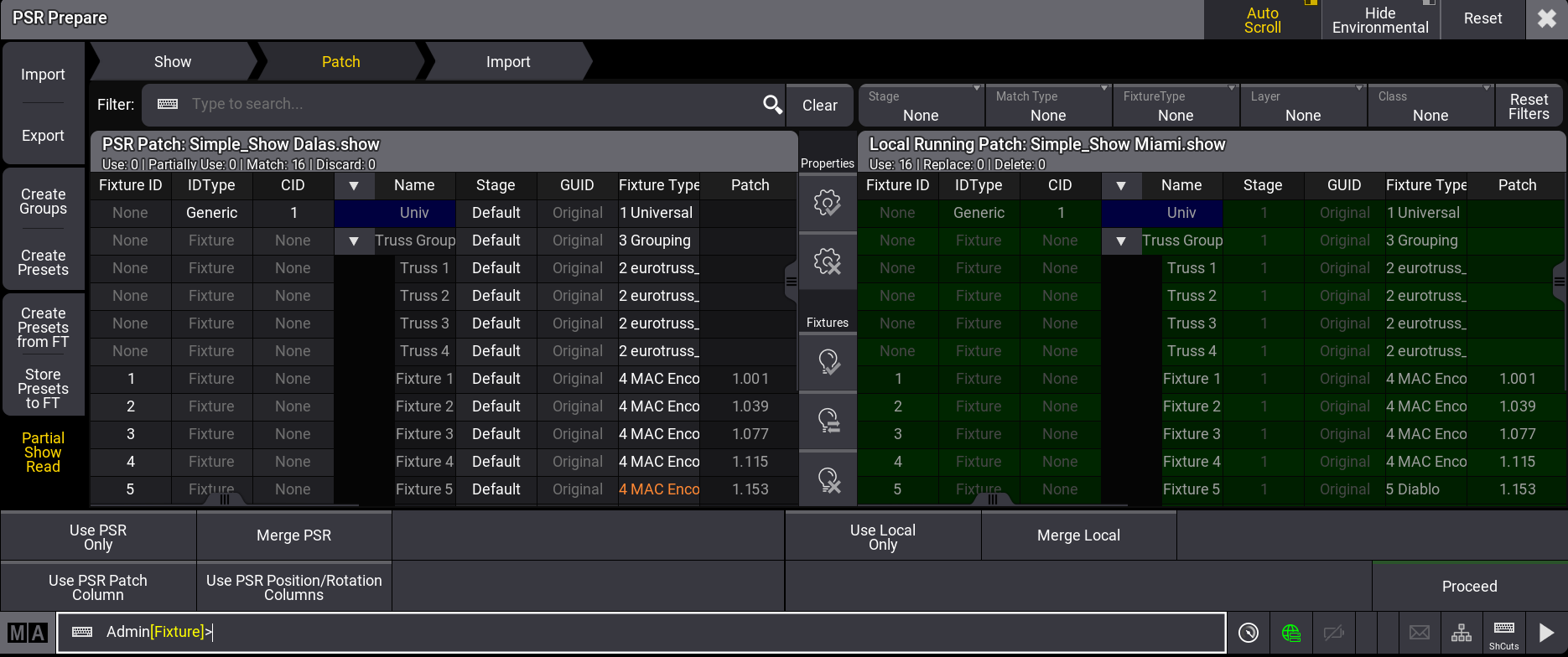Click the network hierarchy icon
Viewport: 1568px width, 657px height.
click(1462, 633)
